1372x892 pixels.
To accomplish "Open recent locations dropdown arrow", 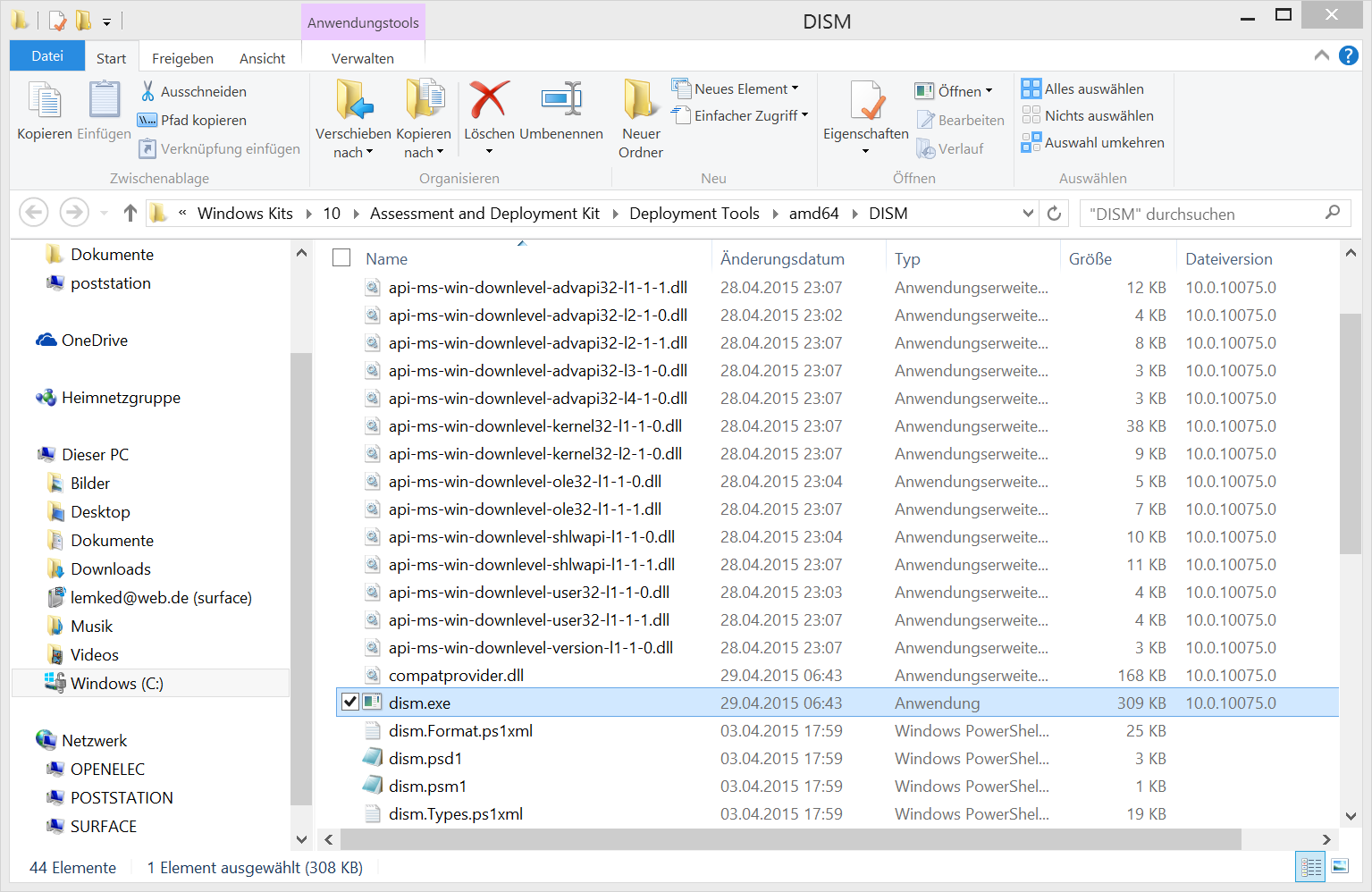I will coord(105,213).
